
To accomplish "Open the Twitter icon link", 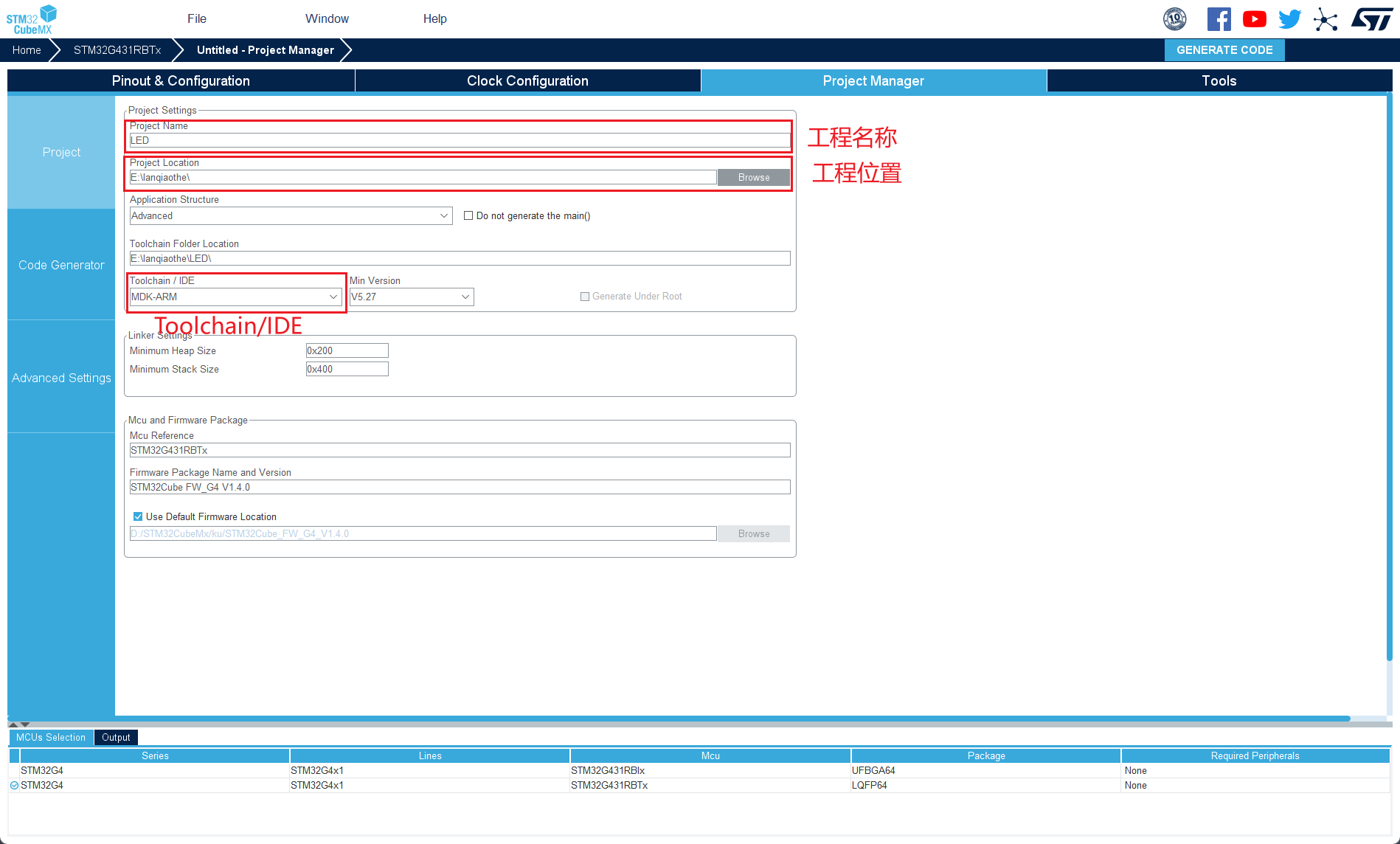I will [x=1289, y=19].
